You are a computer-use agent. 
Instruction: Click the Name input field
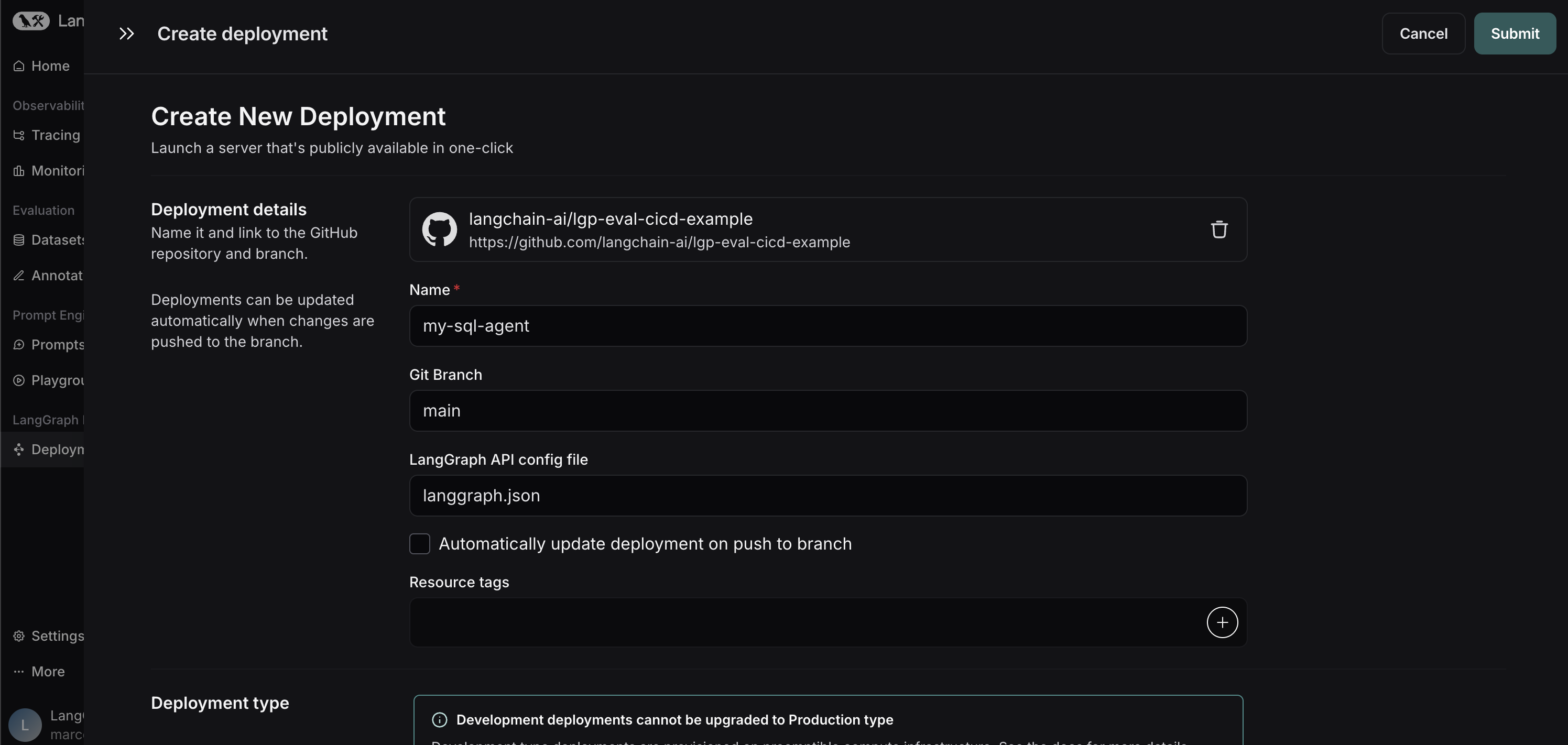pos(828,326)
